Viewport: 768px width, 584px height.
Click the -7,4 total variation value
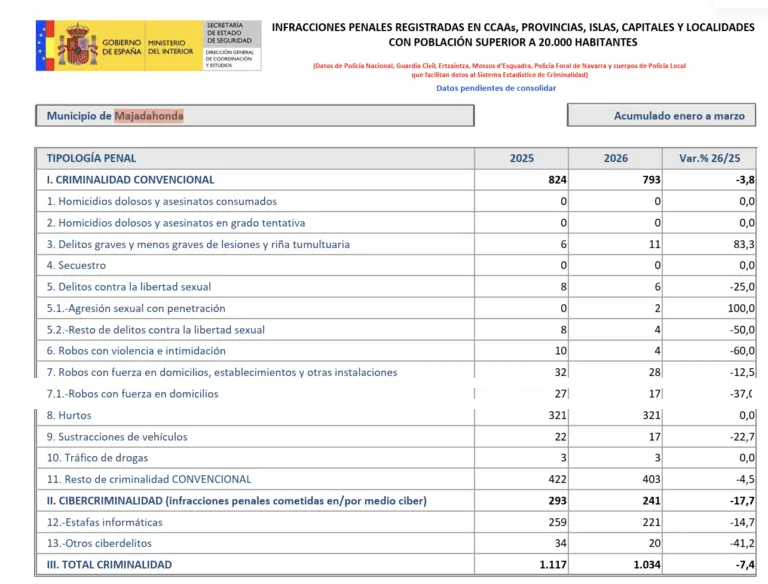(x=744, y=565)
